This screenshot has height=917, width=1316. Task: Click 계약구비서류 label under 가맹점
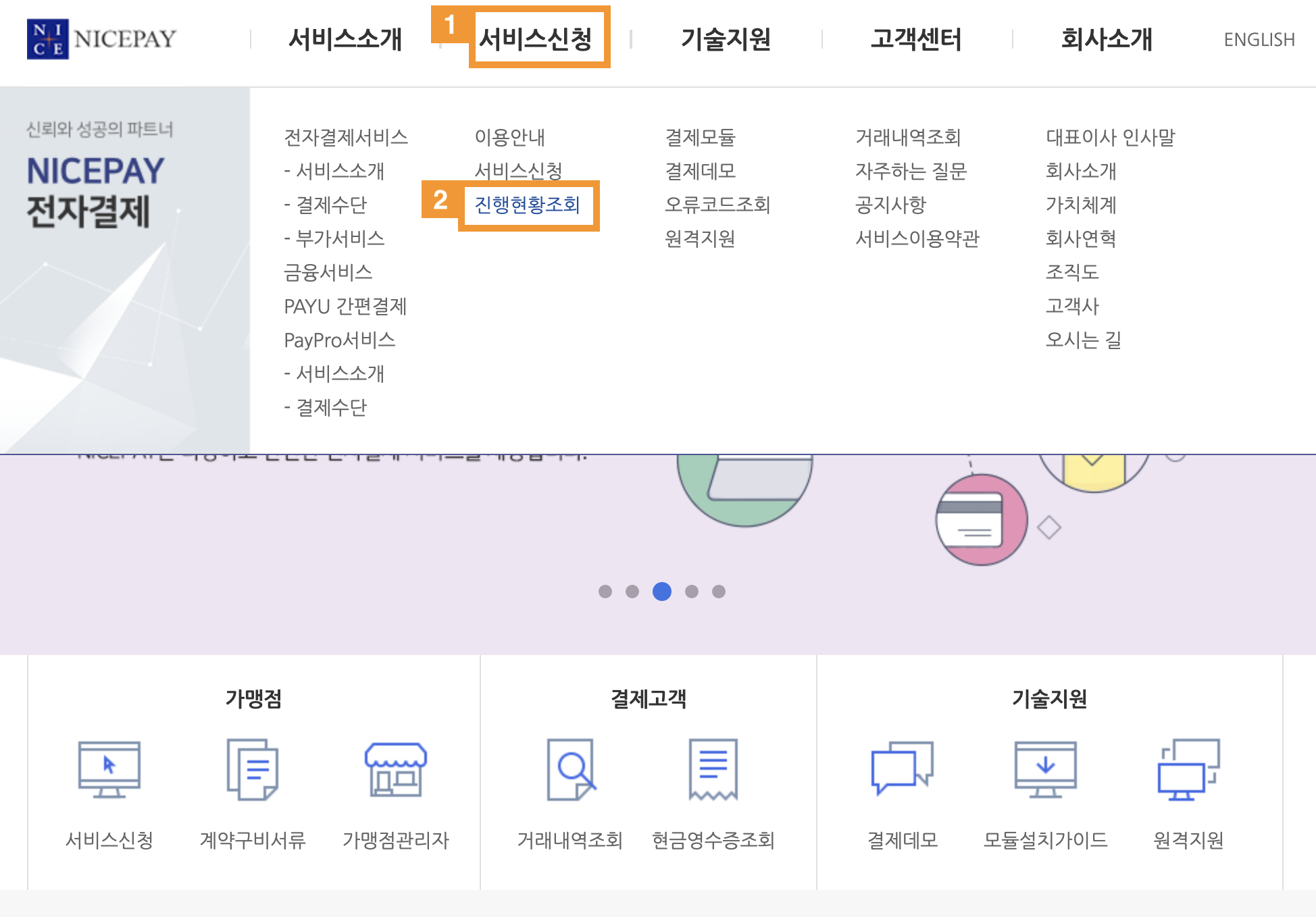click(253, 840)
